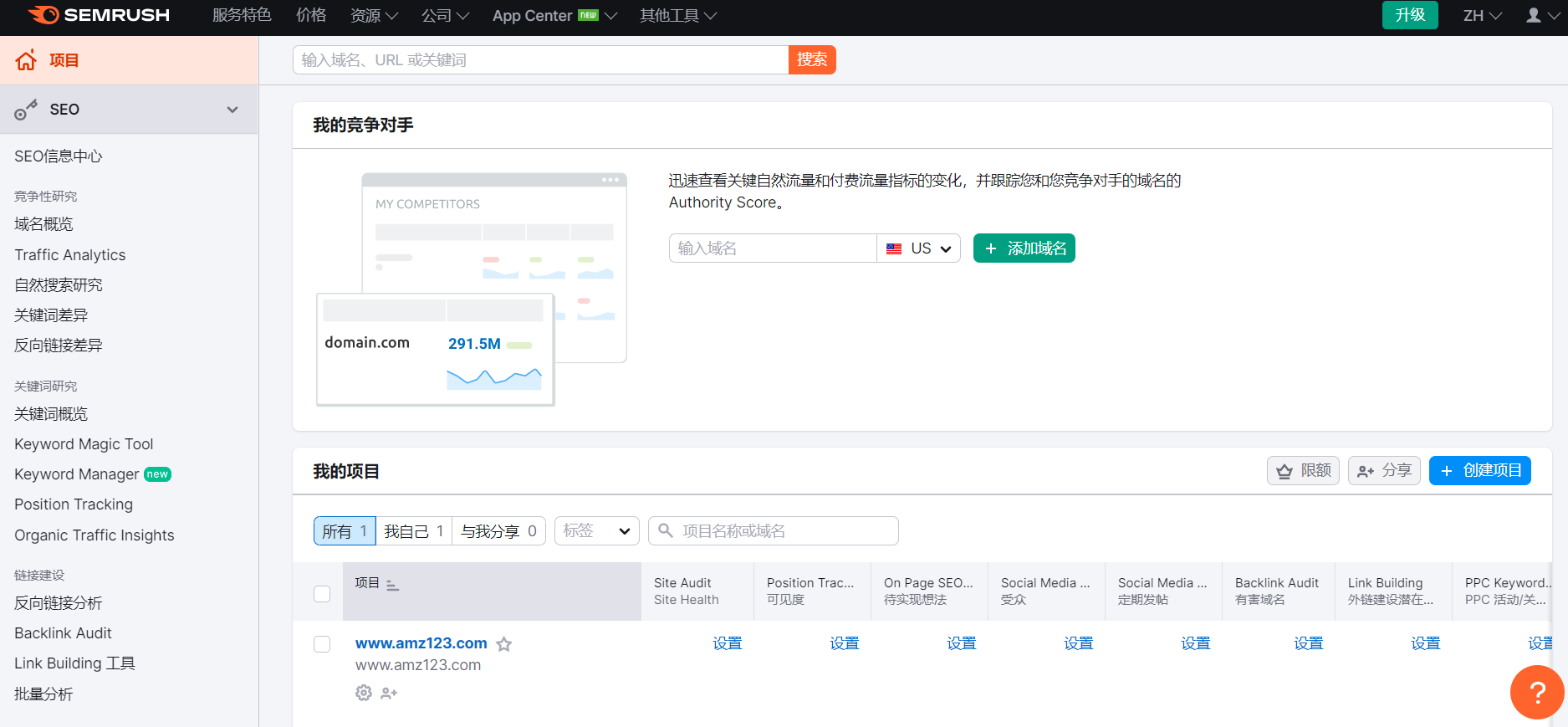Open the US country dropdown
This screenshot has width=1568, height=727.
tap(918, 248)
